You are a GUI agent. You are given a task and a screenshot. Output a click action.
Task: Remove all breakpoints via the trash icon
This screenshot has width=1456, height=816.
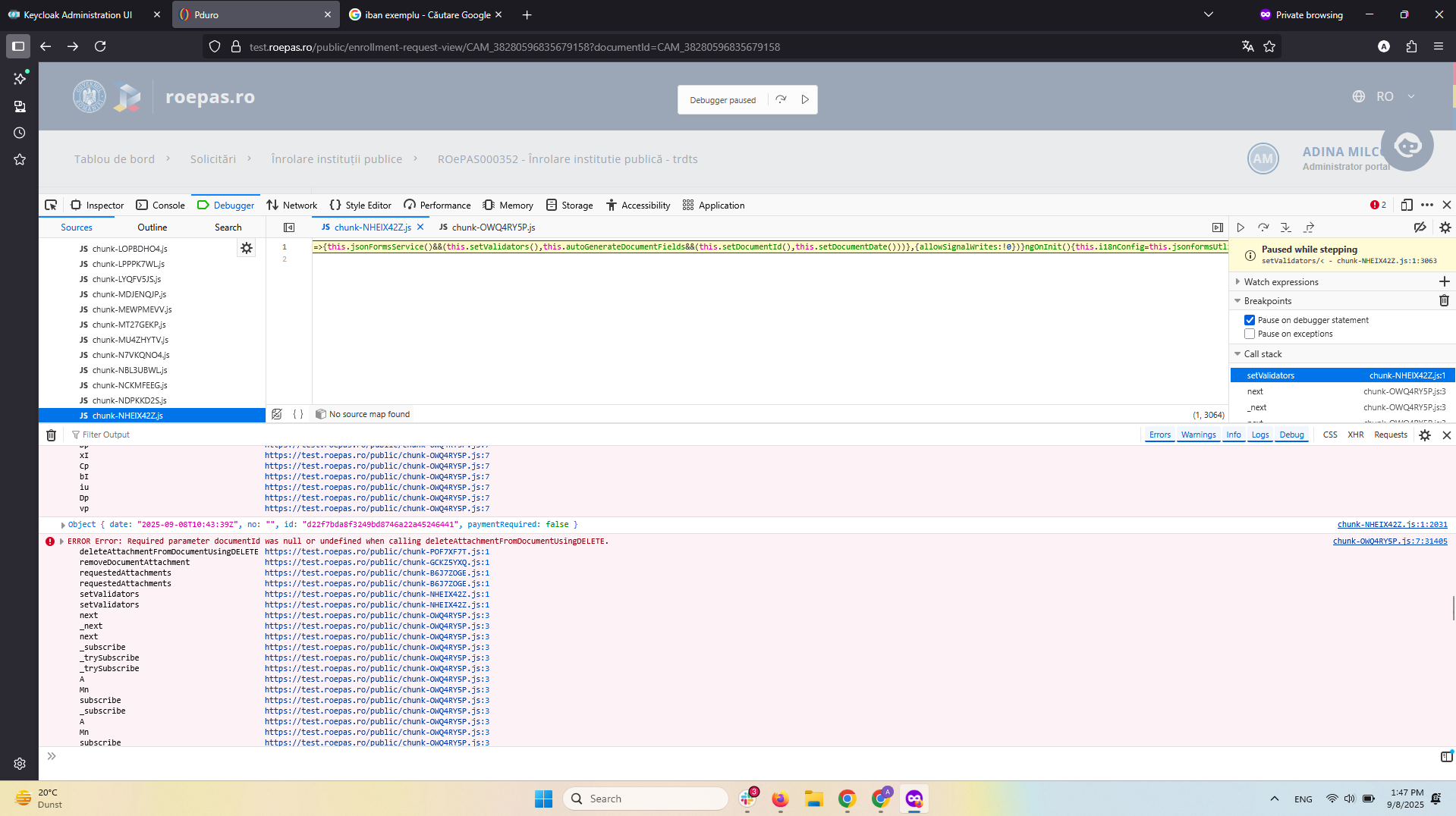click(x=1444, y=300)
